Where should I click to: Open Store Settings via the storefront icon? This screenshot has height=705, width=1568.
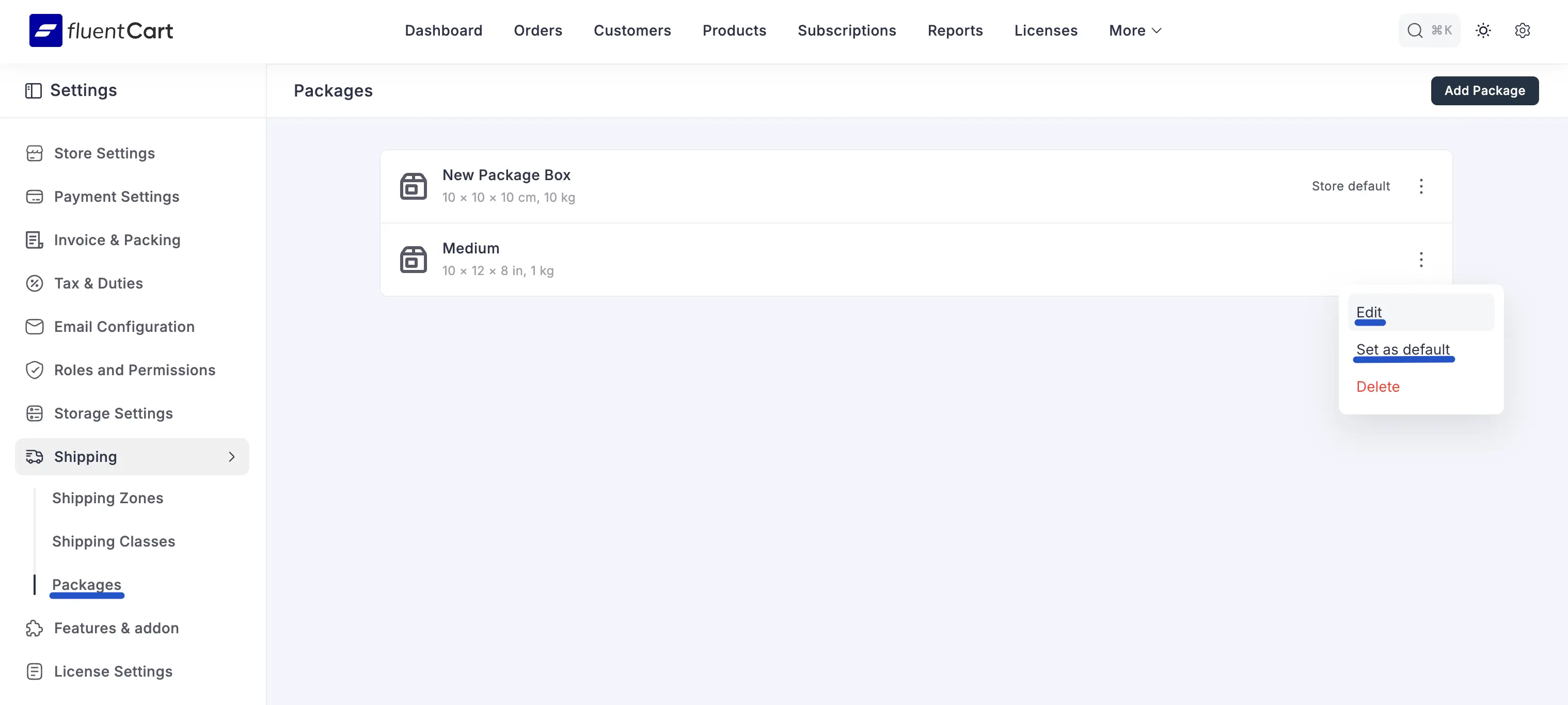[x=35, y=153]
